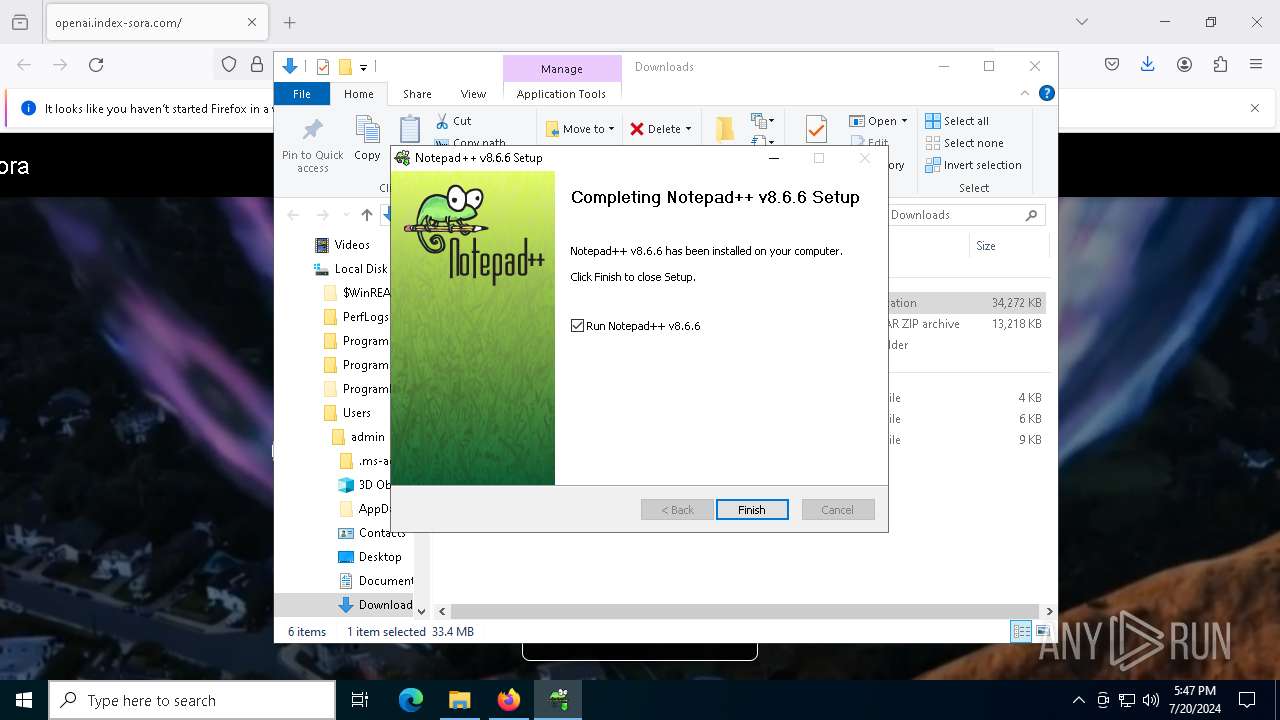Click the disabled Back button
The image size is (1280, 720).
tap(677, 510)
